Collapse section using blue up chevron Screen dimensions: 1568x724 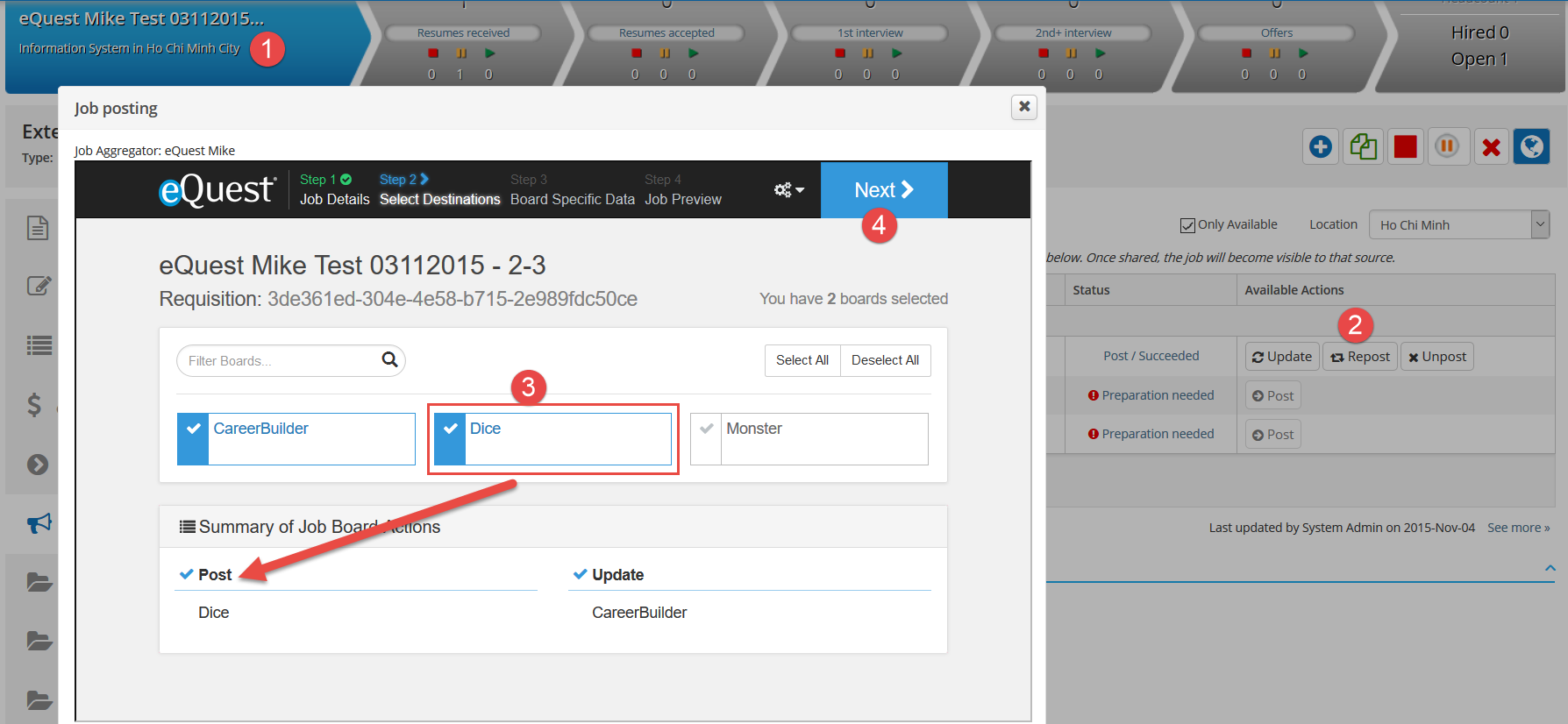click(x=1550, y=568)
